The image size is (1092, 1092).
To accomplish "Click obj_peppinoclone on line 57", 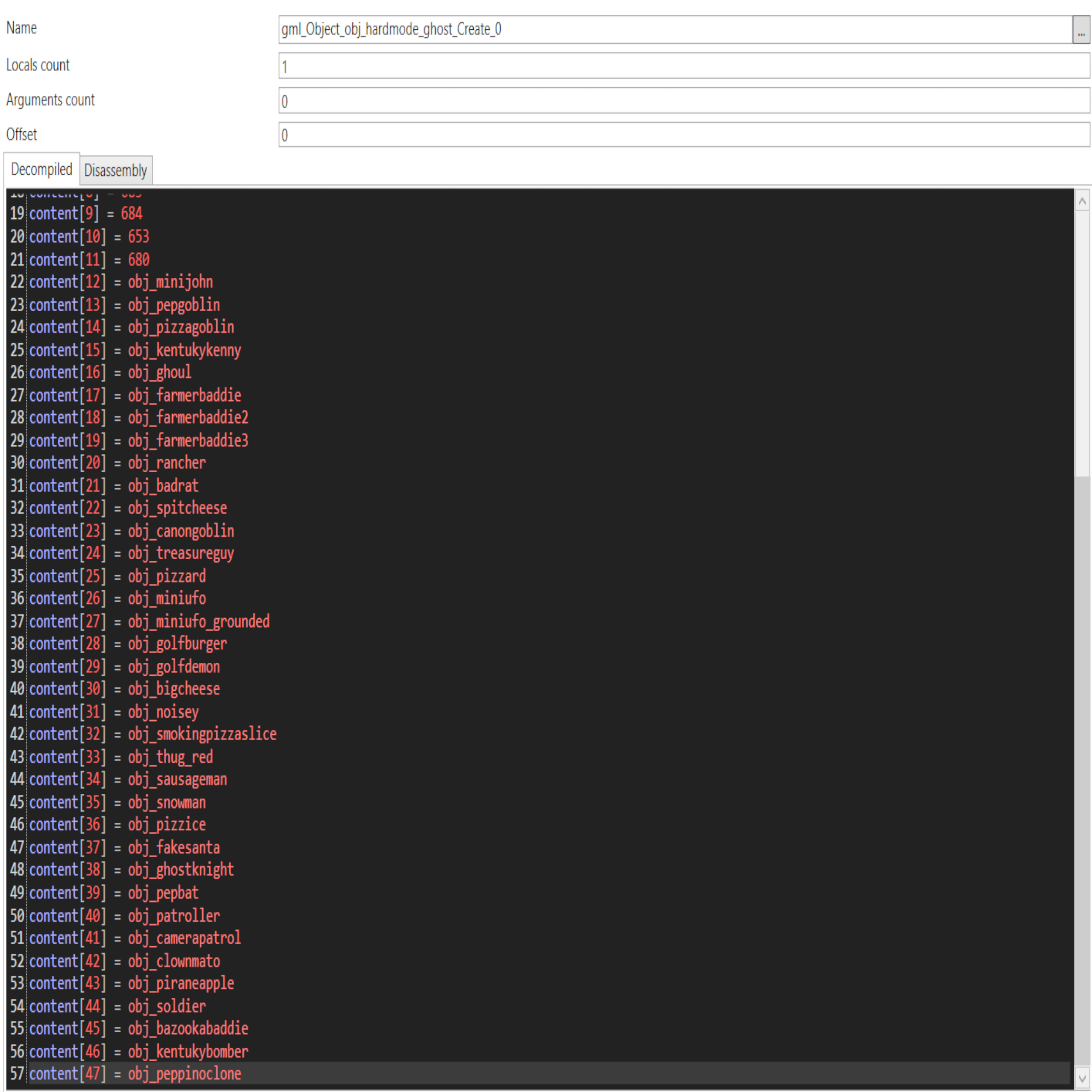I will pos(184,1073).
